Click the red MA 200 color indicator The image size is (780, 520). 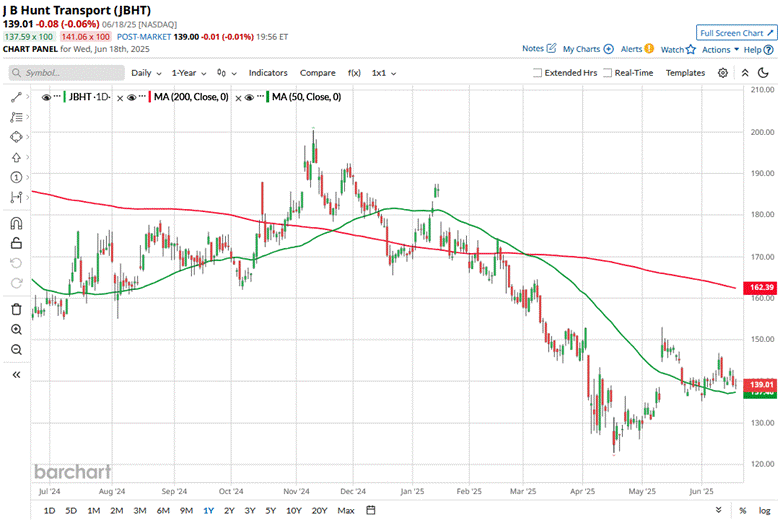coord(149,97)
